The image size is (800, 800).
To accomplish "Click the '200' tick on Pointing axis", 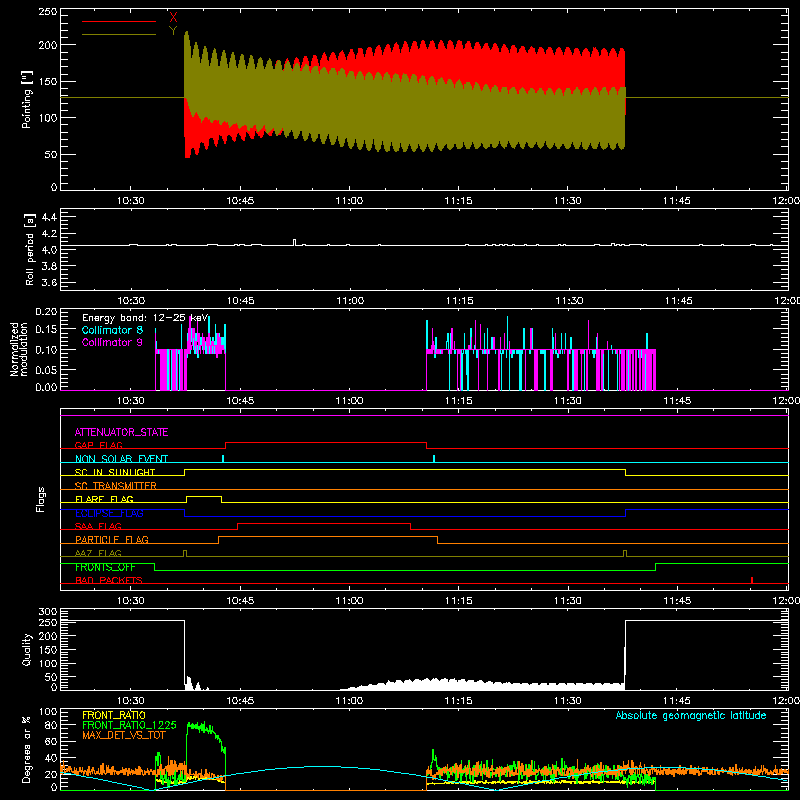I will point(48,45).
